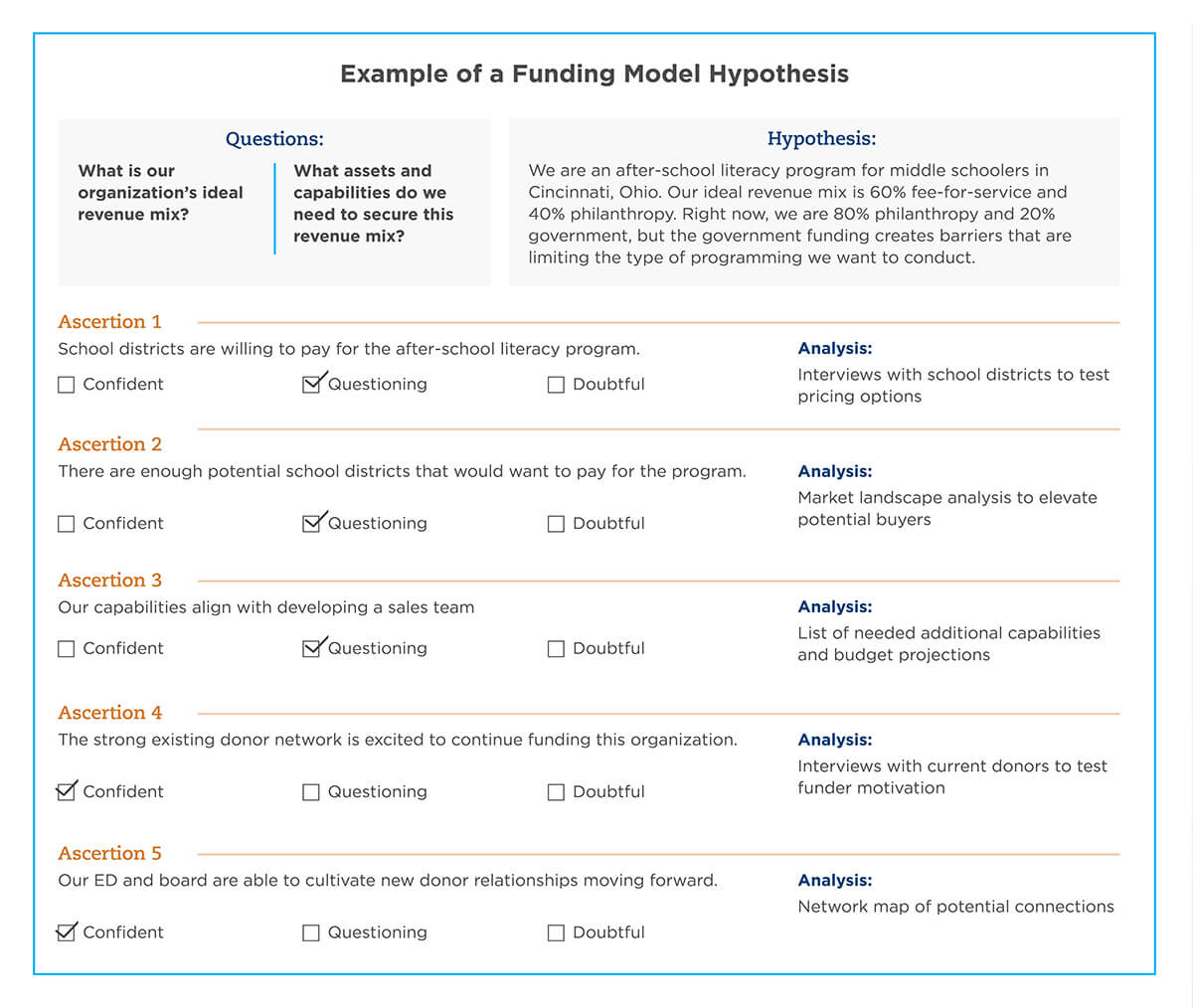Uncheck Questioning under Ascertion 2

(x=311, y=524)
